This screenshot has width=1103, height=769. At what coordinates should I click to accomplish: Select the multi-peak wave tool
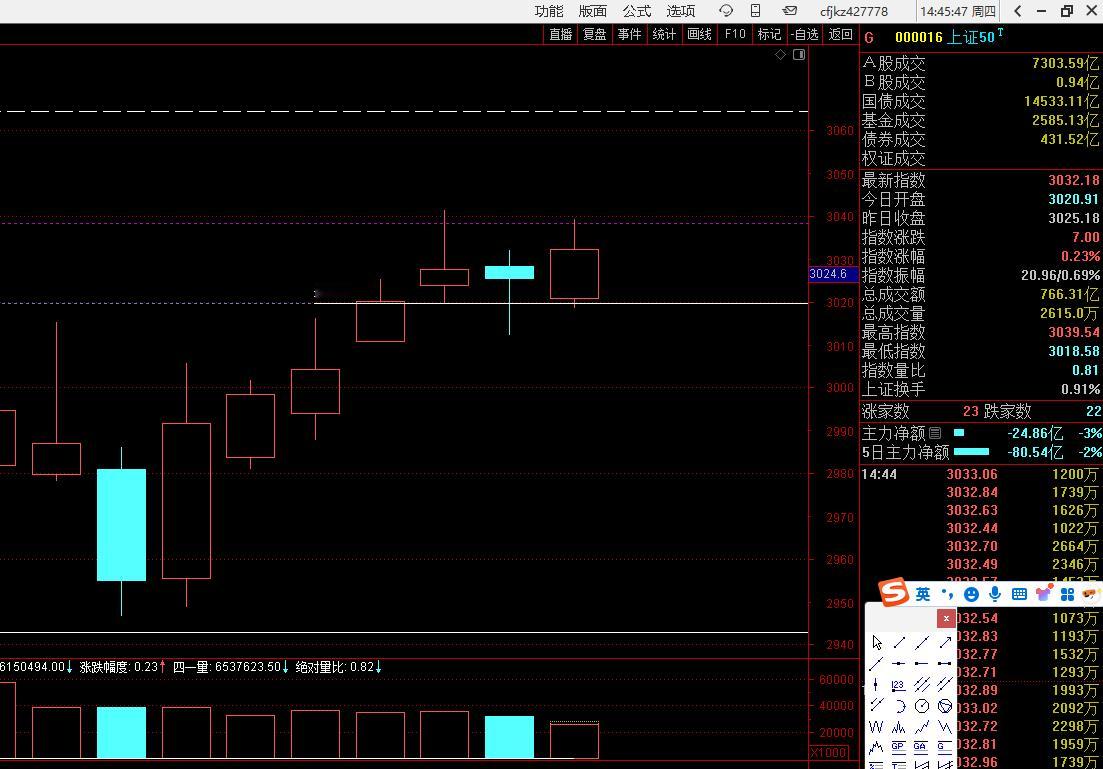(x=899, y=727)
